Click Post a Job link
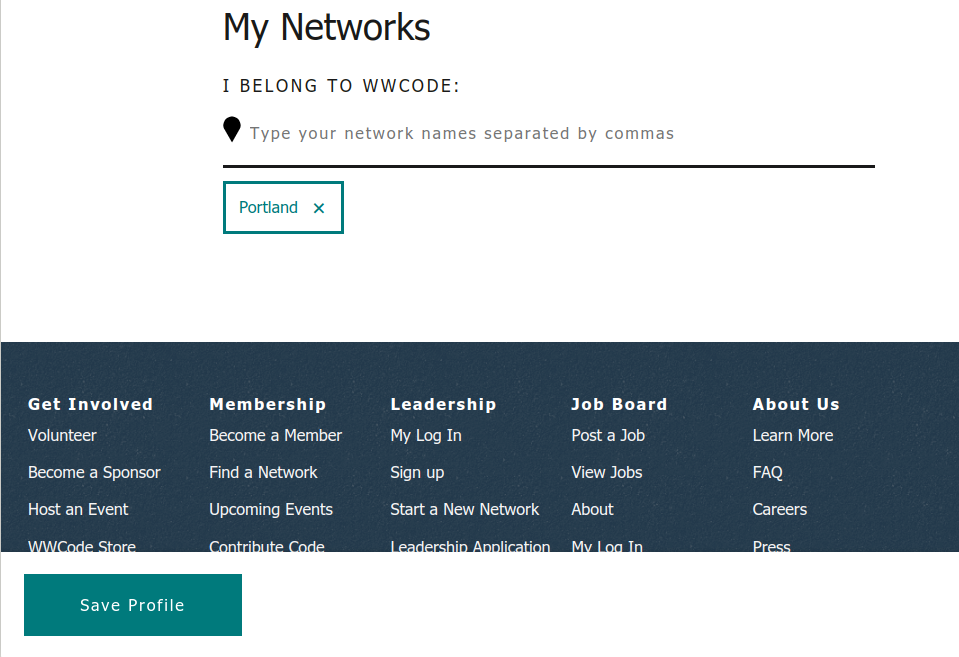 point(608,436)
